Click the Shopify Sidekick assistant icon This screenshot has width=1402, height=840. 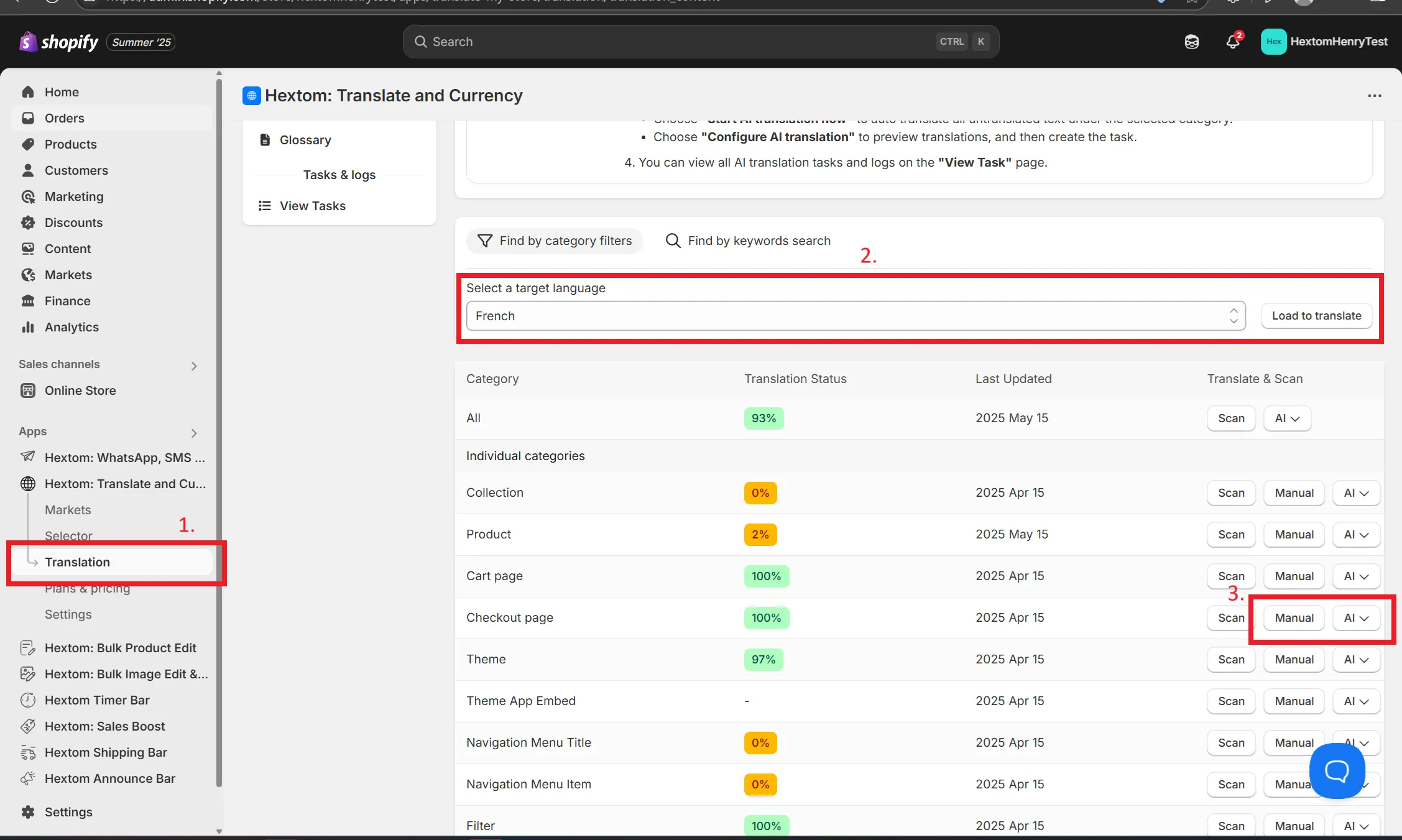point(1191,42)
